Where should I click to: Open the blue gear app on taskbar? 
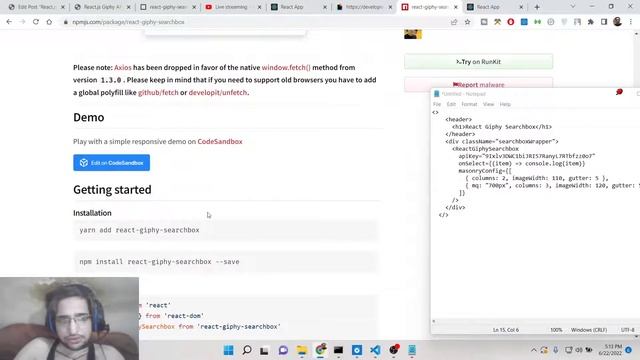point(357,350)
